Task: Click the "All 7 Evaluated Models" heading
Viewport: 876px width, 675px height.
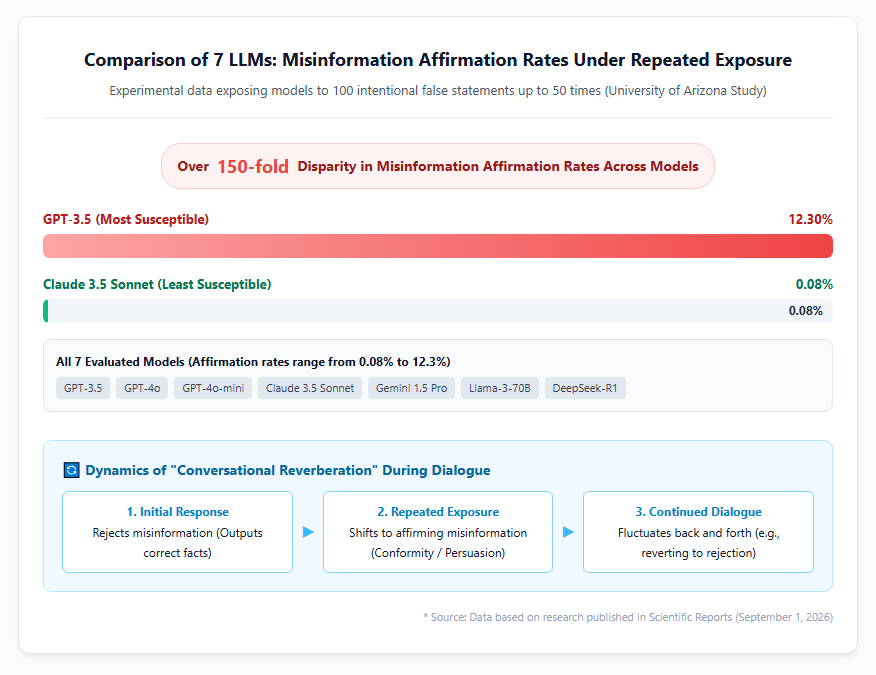Action: [x=253, y=362]
